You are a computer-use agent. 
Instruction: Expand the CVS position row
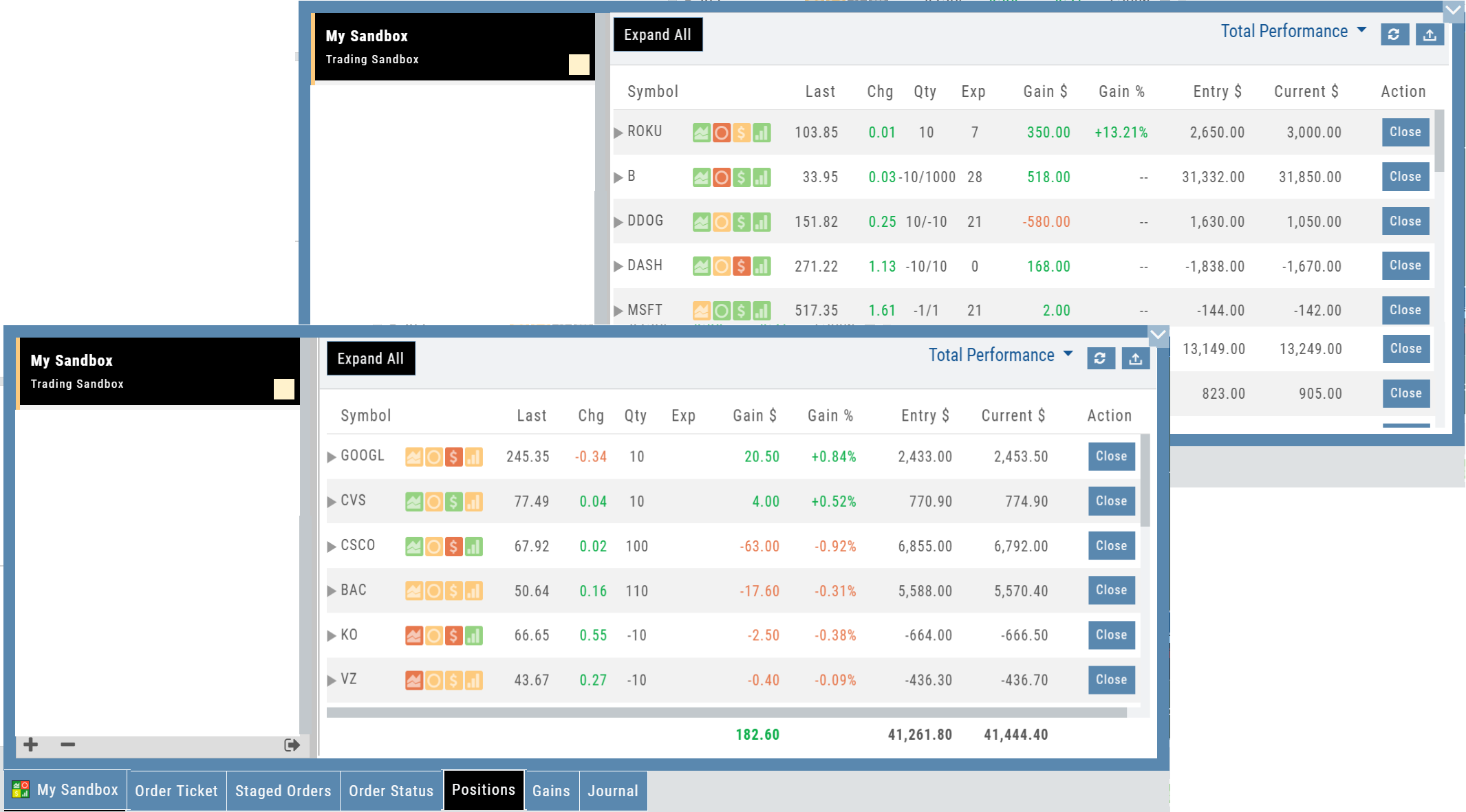click(x=332, y=502)
